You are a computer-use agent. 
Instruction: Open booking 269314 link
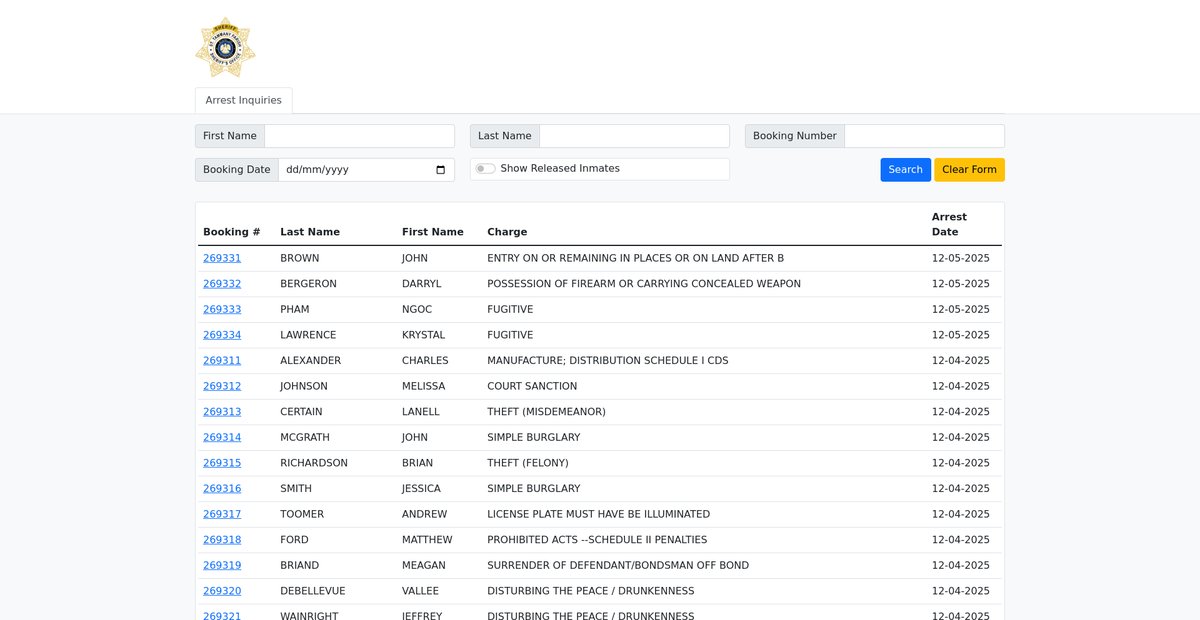point(222,438)
